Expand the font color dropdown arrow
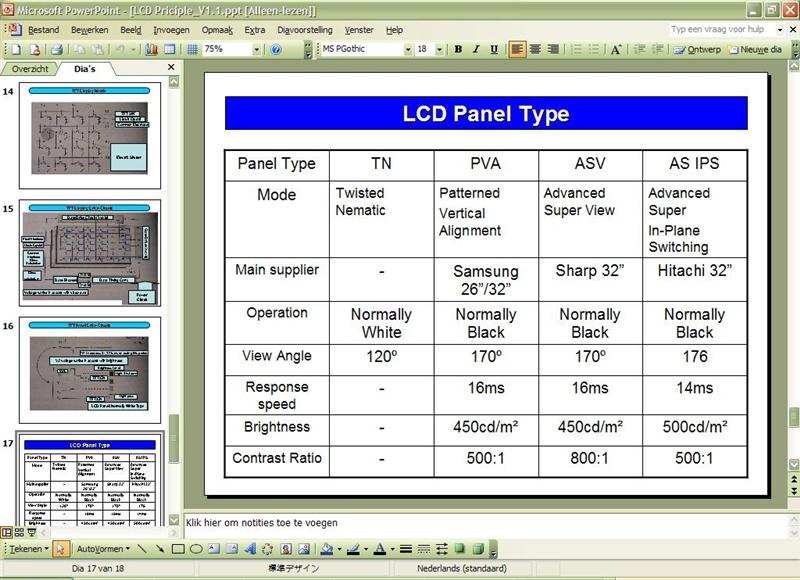The image size is (800, 580). point(392,549)
